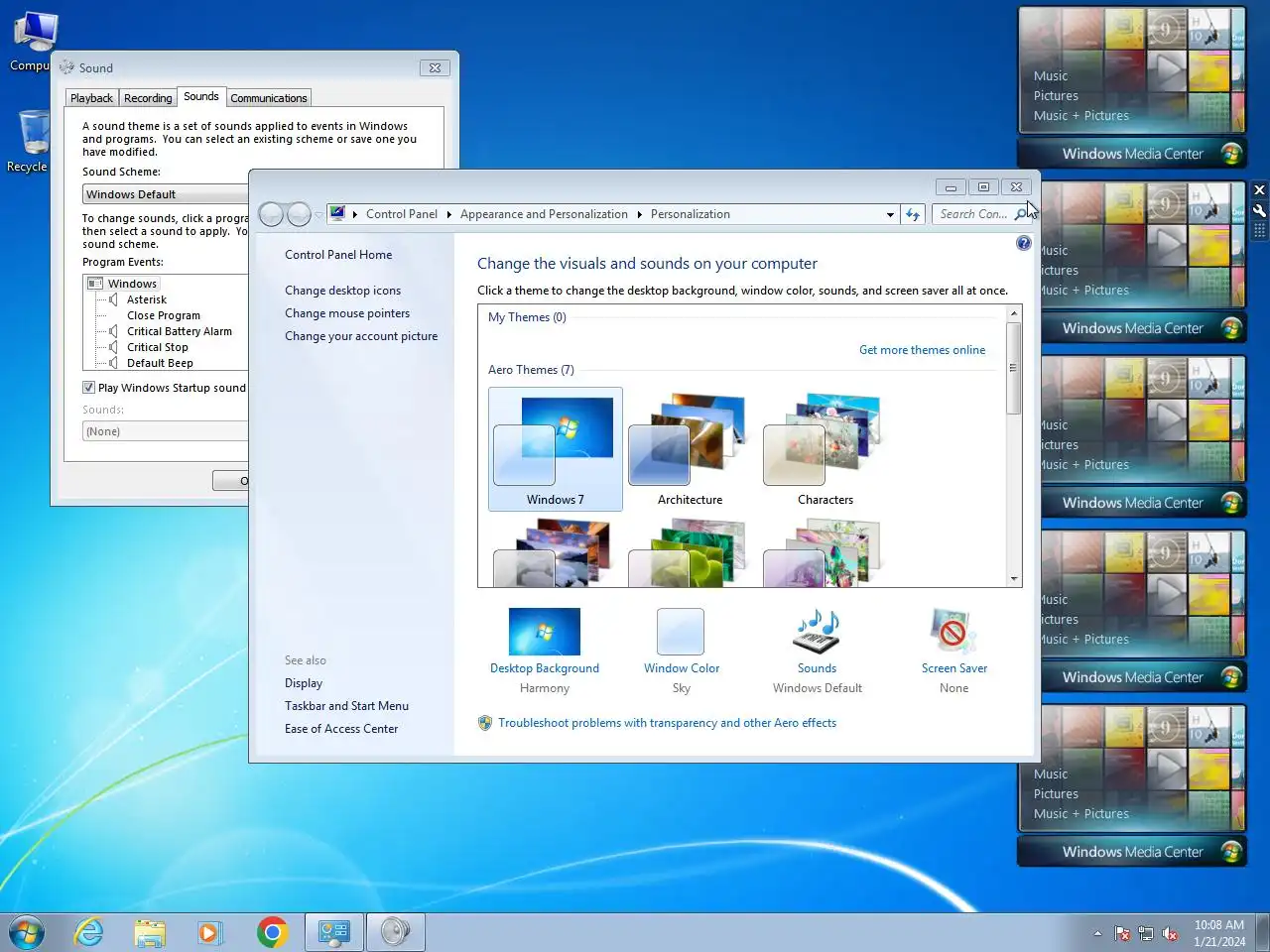Screen dimensions: 1270x952
Task: Click the themes list scroll-up arrow
Action: point(1013,313)
